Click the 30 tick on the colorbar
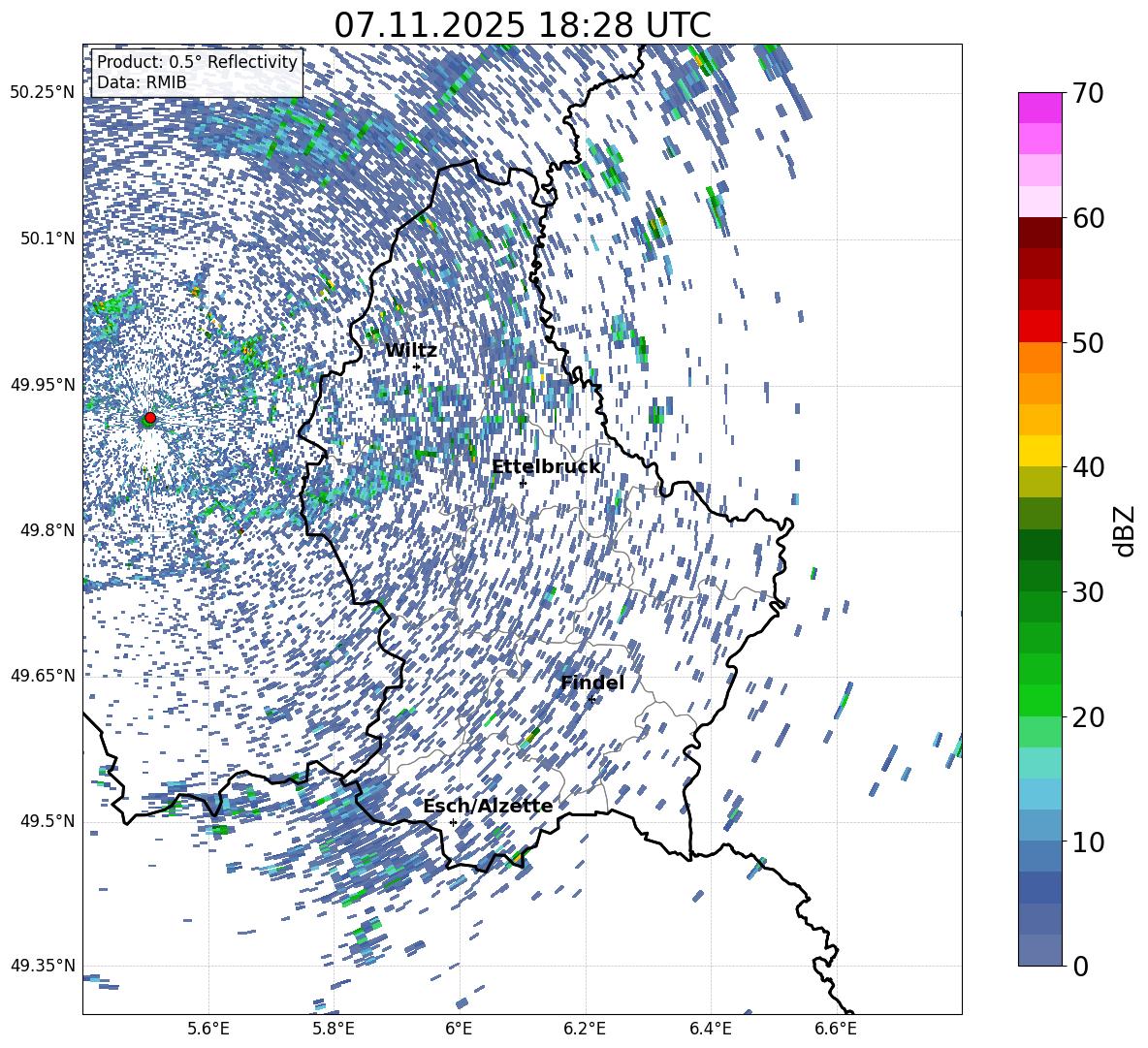This screenshot has height=1048, width=1148. point(1087,592)
